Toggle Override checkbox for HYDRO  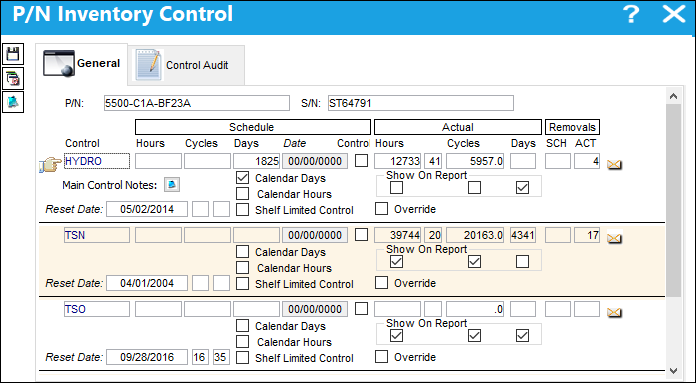coord(381,209)
